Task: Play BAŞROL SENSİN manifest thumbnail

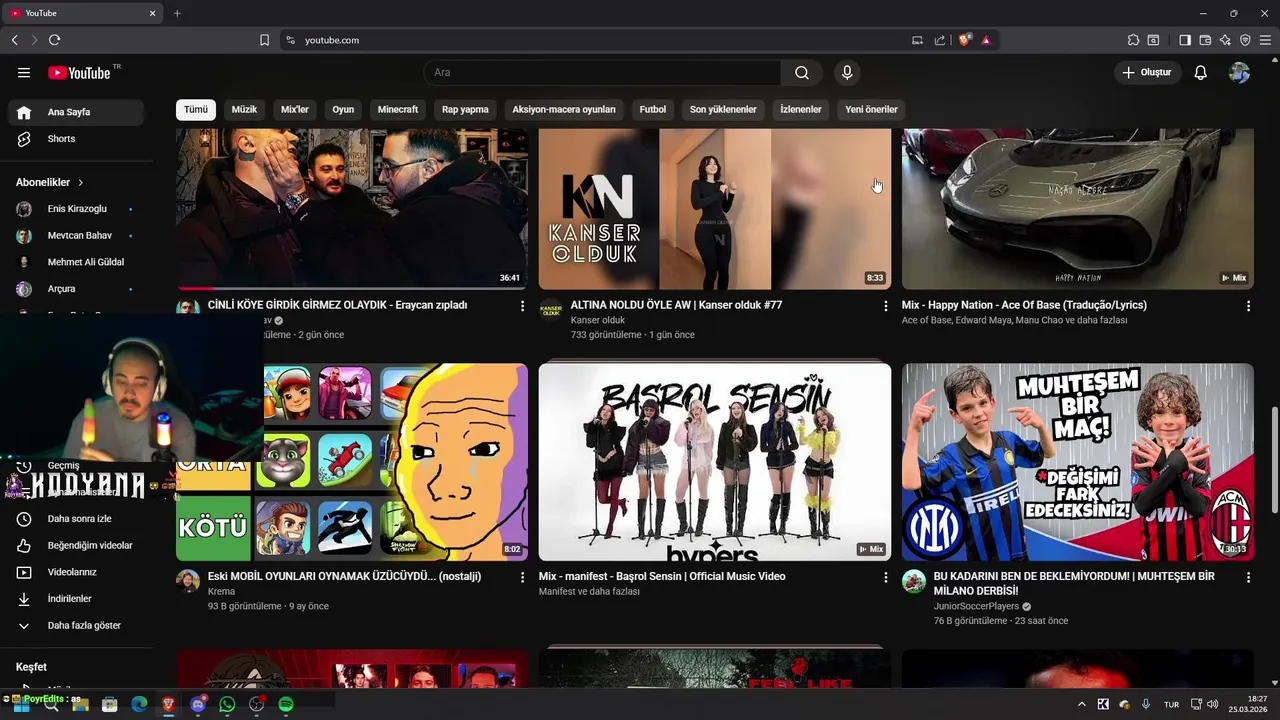Action: (715, 462)
